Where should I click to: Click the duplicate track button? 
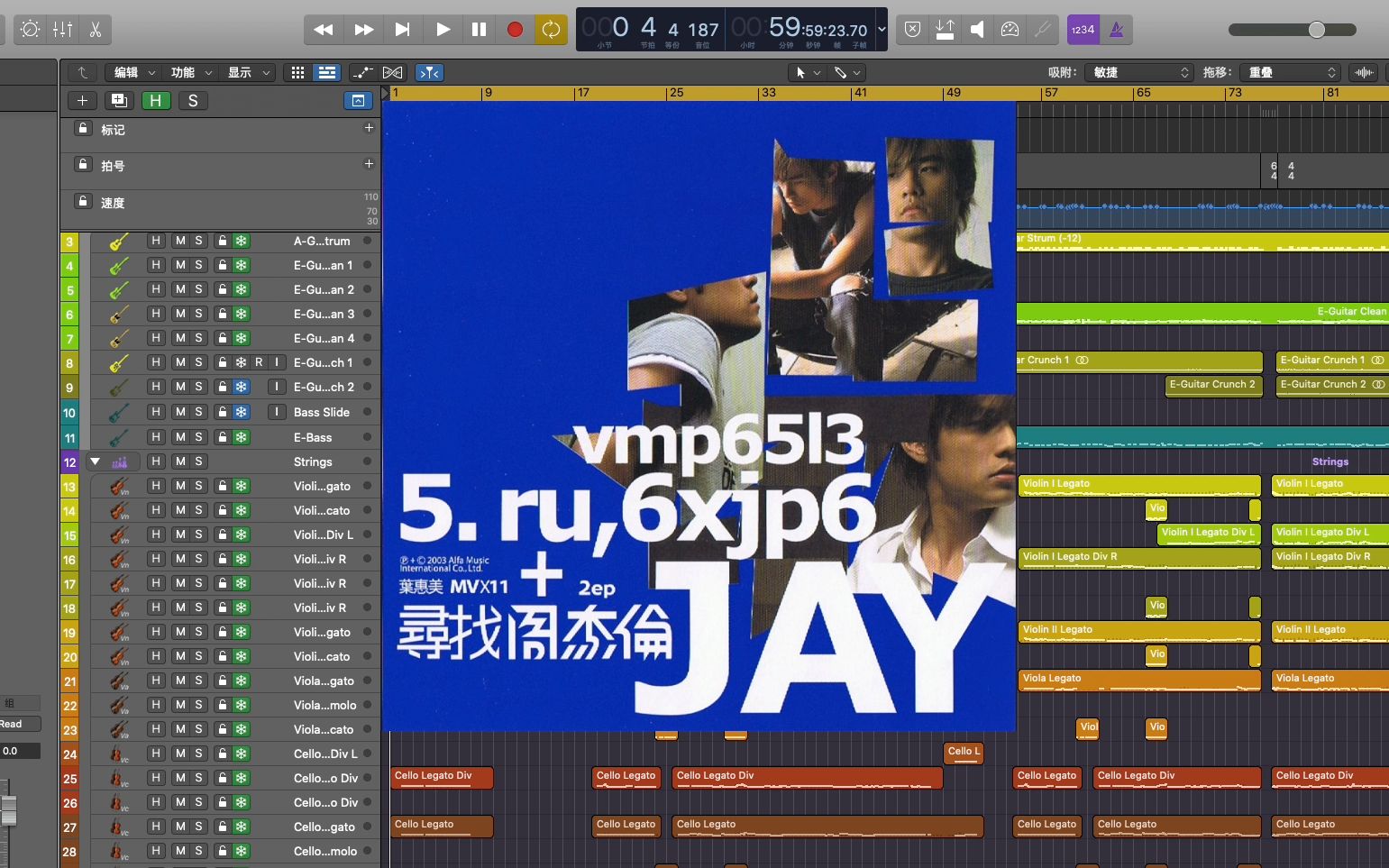click(x=119, y=100)
